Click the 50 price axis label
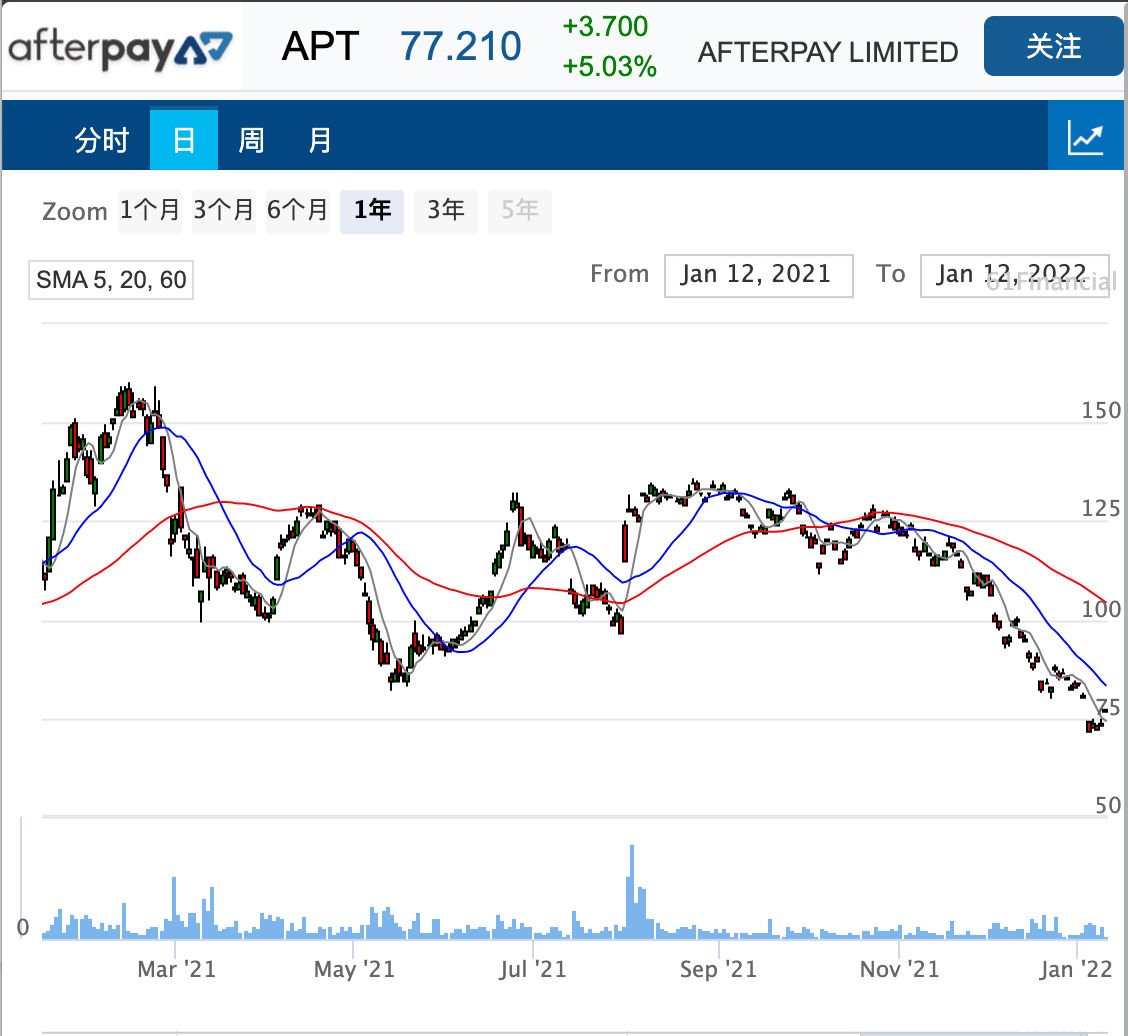 (x=1108, y=805)
